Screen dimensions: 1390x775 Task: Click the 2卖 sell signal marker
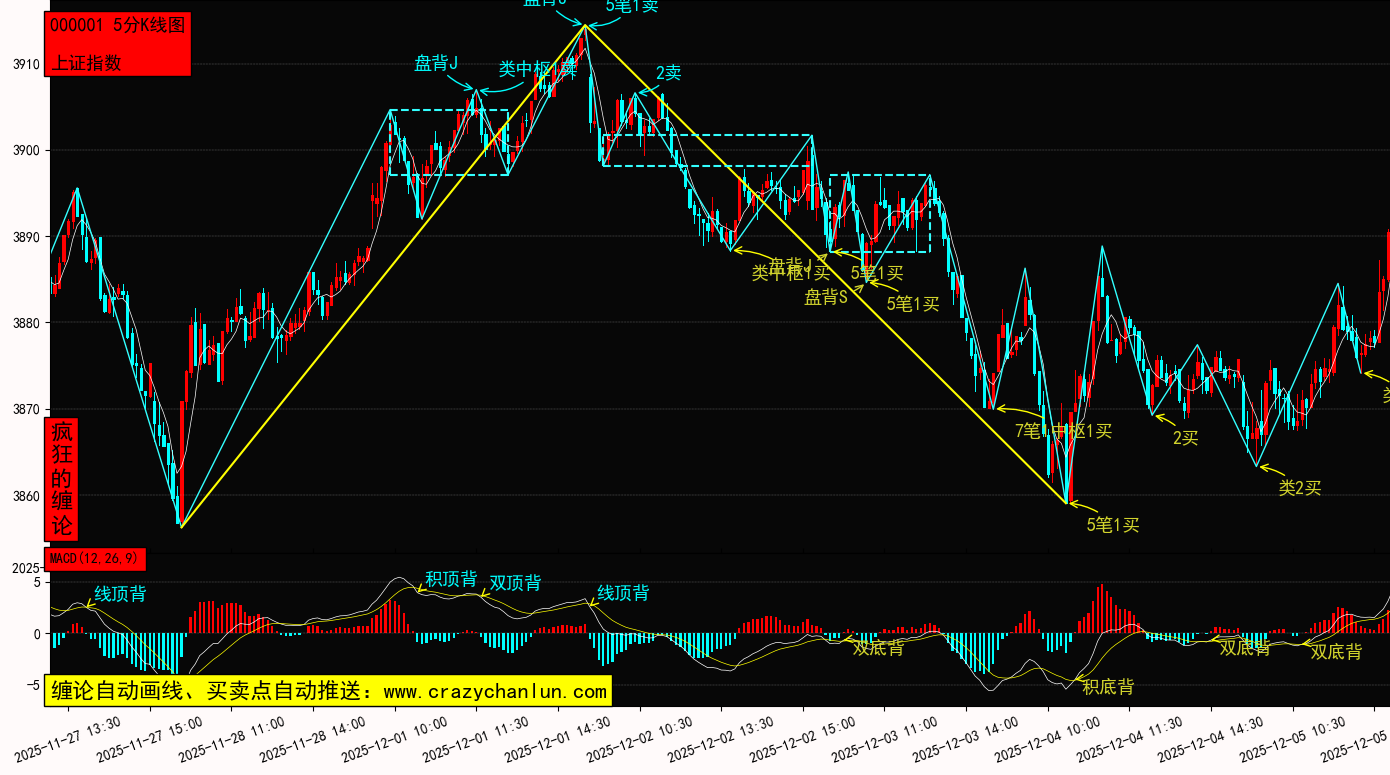click(668, 73)
